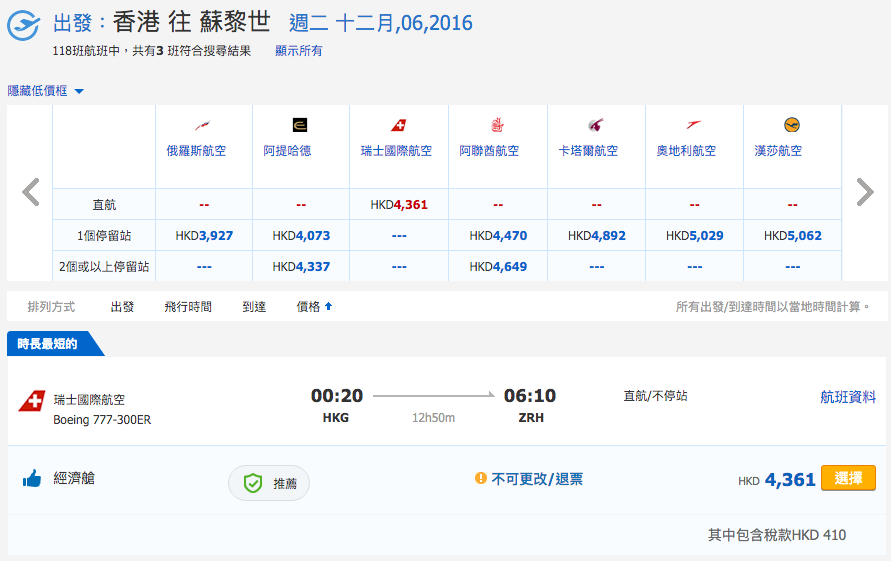Screen dimensions: 891x561
Task: Click the 不可更改/退票 policy link
Action: (x=537, y=479)
